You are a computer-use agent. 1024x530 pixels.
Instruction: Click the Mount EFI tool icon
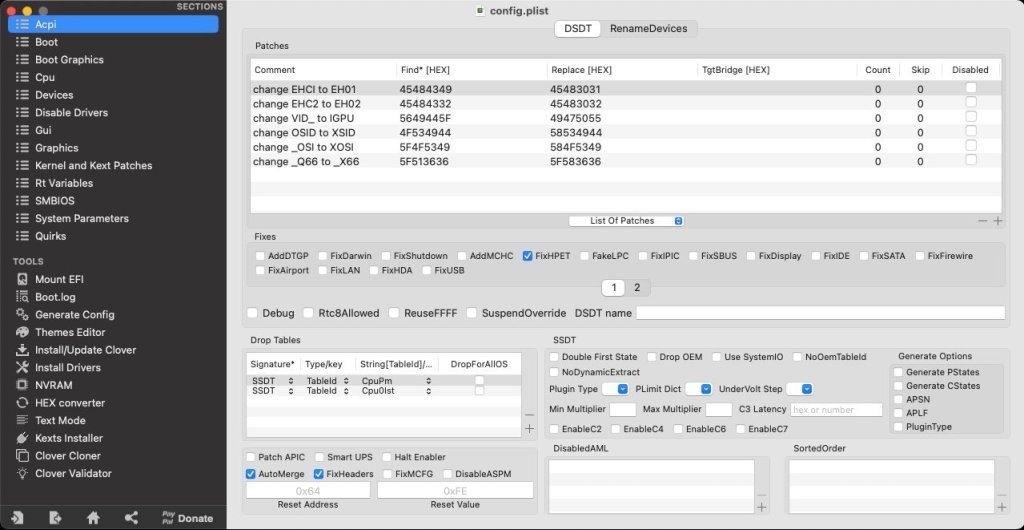pyautogui.click(x=21, y=280)
